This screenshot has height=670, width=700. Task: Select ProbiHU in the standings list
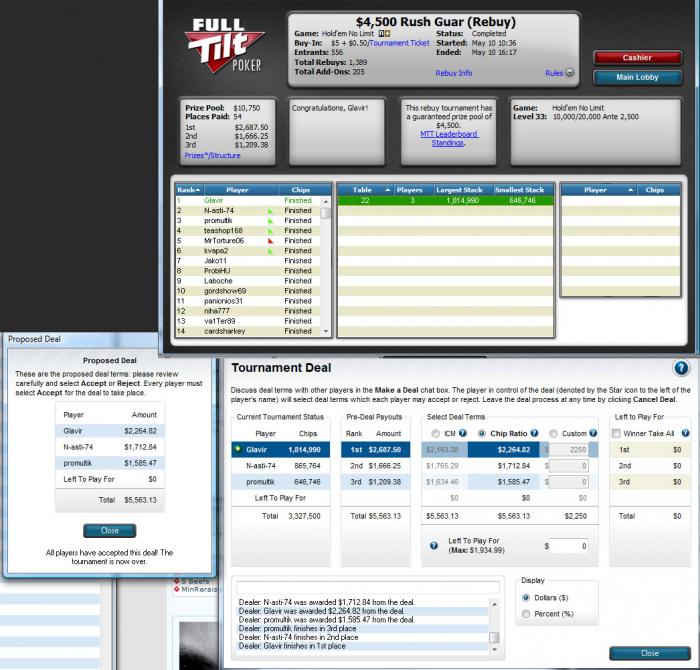[x=248, y=271]
